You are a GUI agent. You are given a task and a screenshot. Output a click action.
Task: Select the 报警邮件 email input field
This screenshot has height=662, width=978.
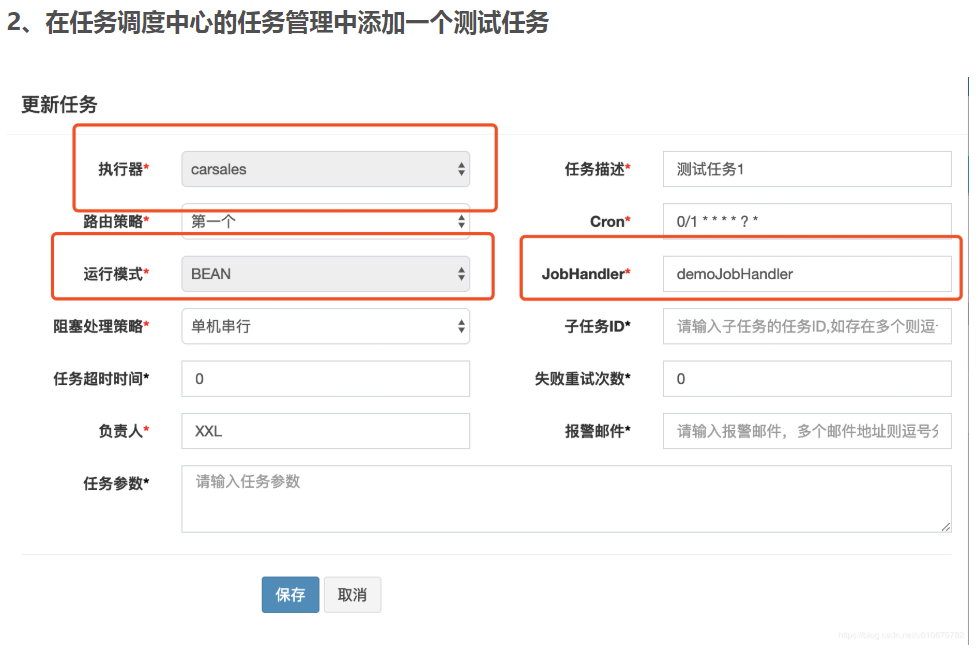click(806, 431)
